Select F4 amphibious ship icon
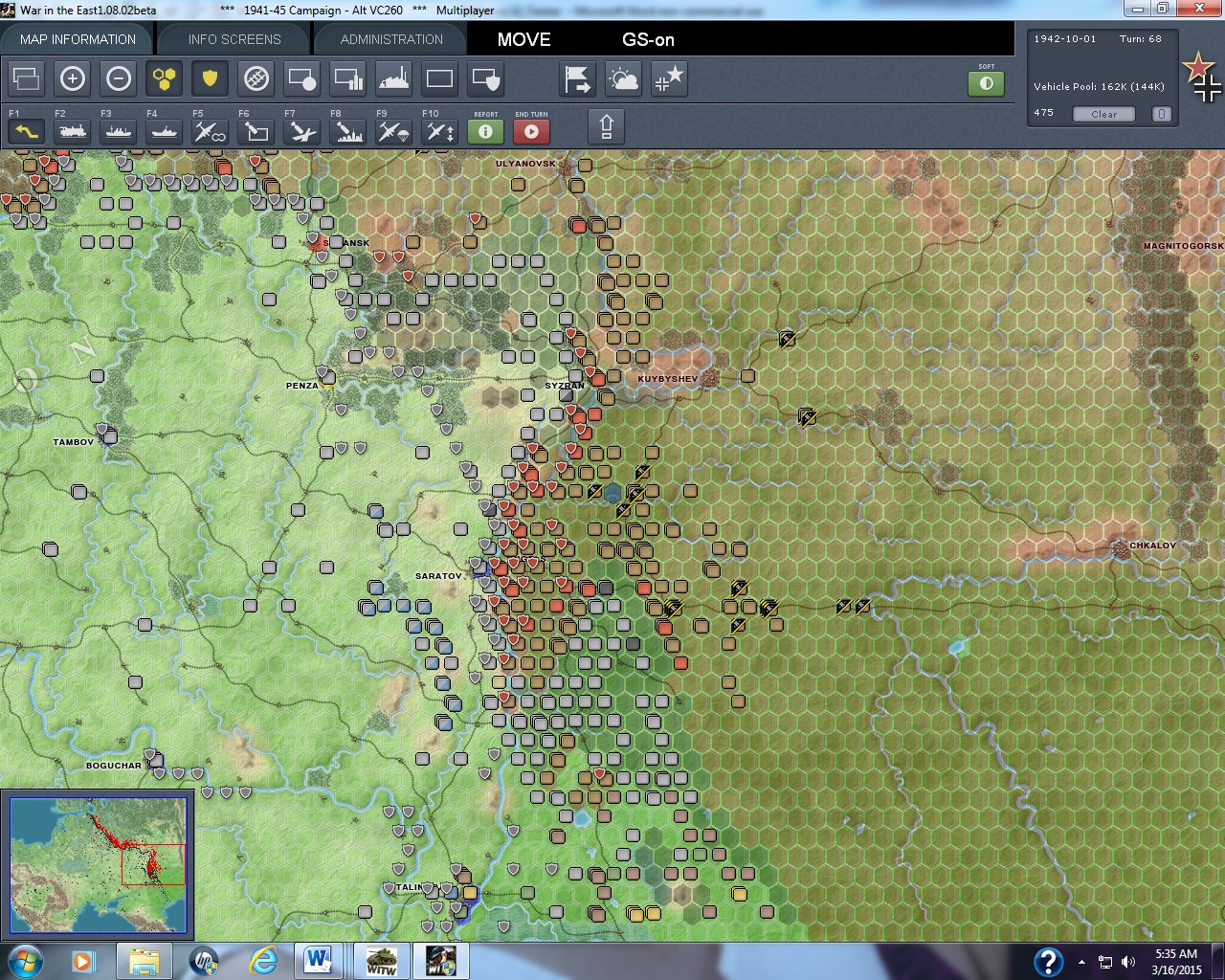1225x980 pixels. [165, 130]
